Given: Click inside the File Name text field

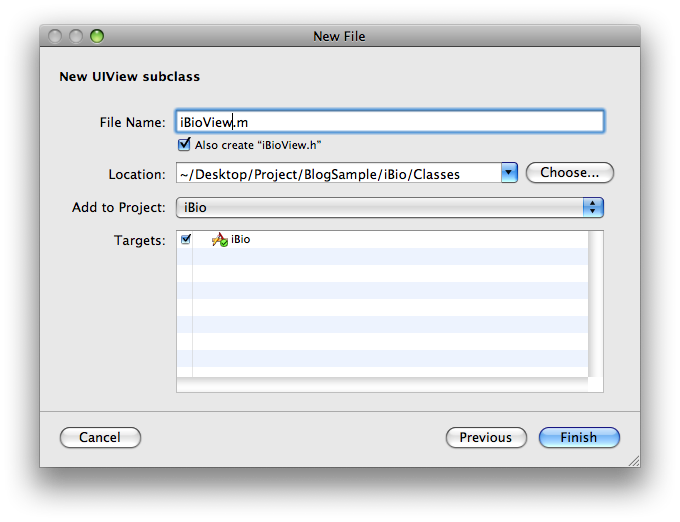Looking at the screenshot, I should 389,122.
